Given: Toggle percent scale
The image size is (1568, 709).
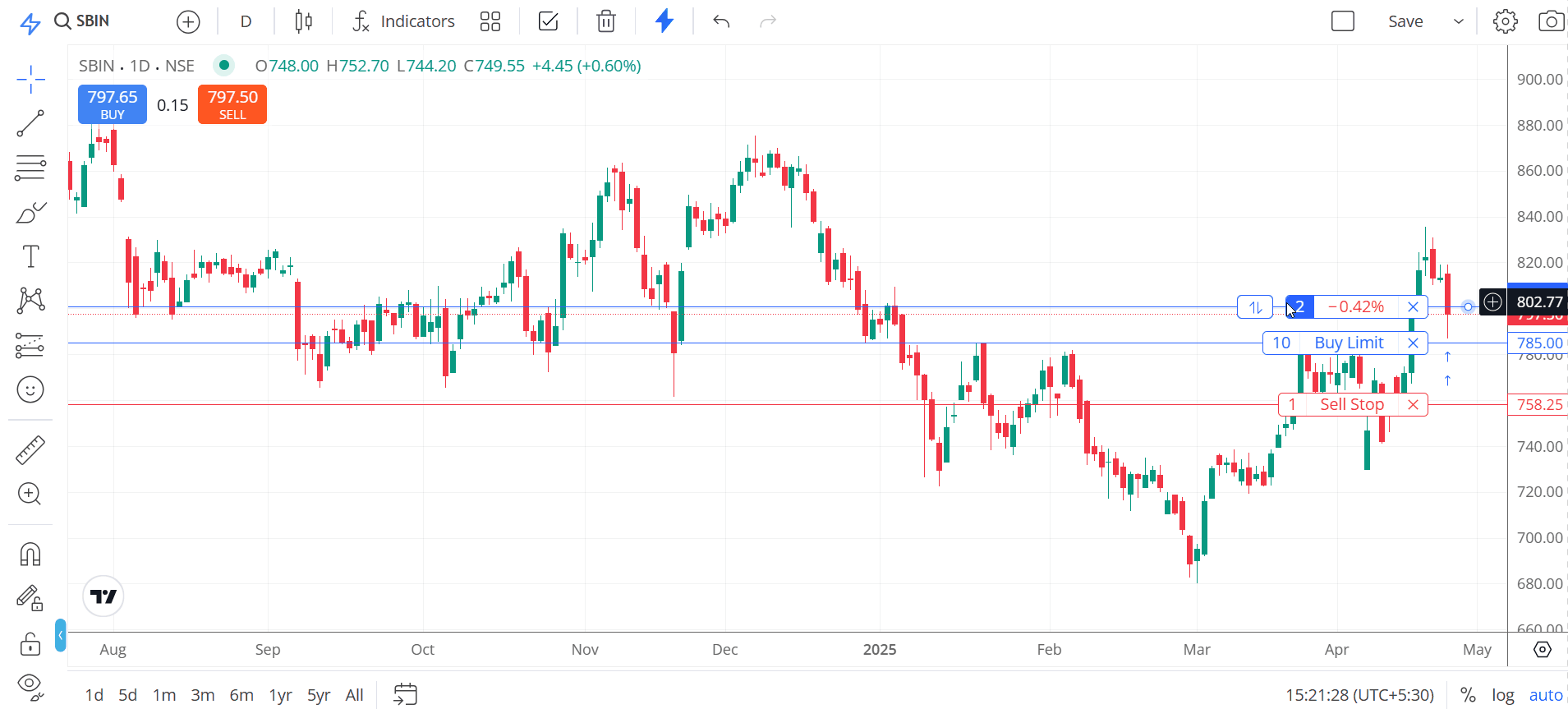Looking at the screenshot, I should coord(1468,695).
